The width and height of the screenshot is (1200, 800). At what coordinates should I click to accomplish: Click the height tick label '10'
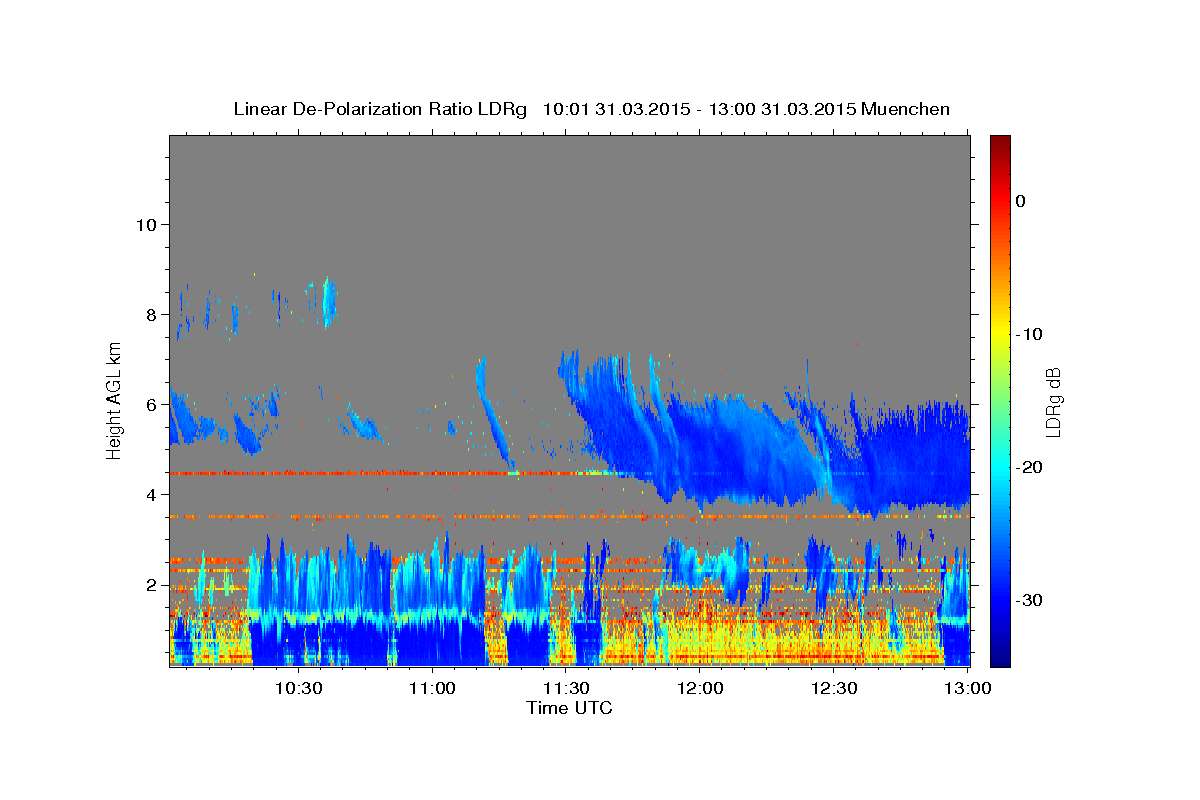(x=146, y=224)
